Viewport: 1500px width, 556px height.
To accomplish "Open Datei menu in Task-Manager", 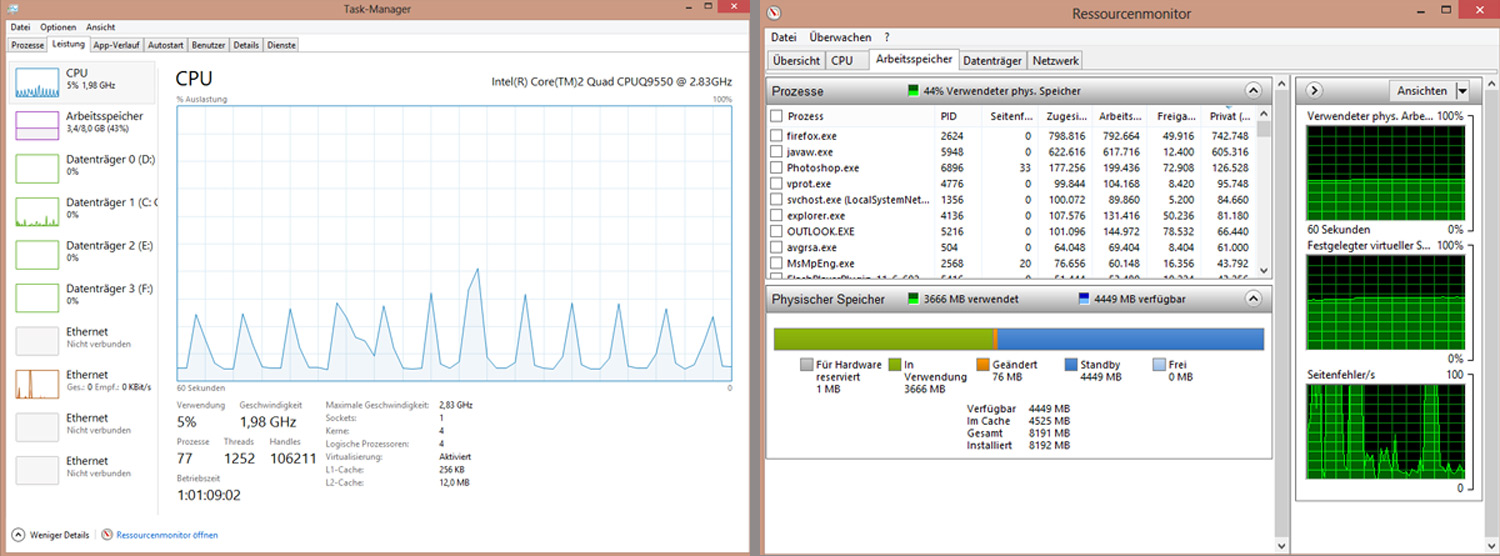I will pyautogui.click(x=20, y=27).
